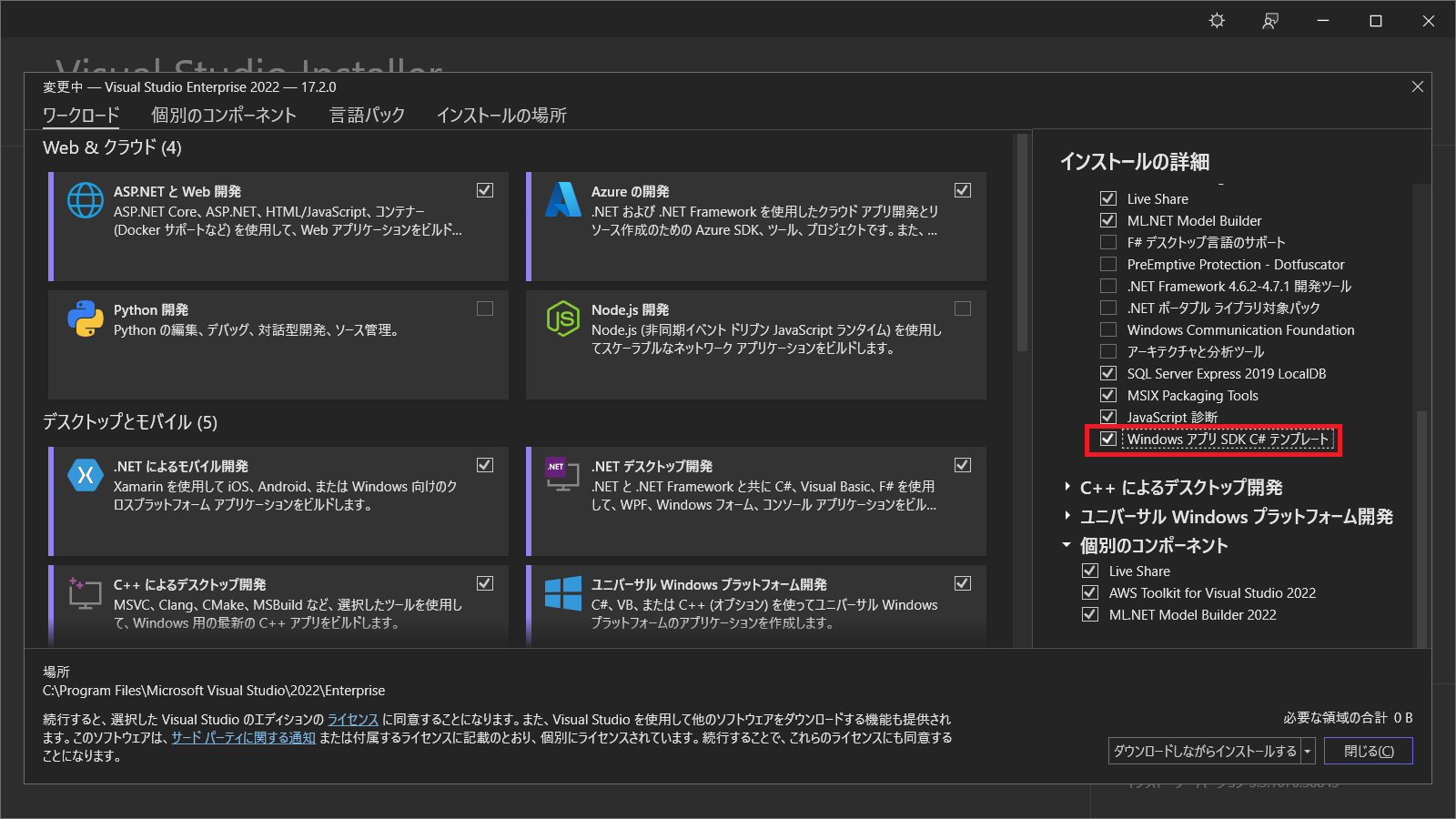This screenshot has height=819, width=1456.
Task: Click the Xamarin mobile development icon
Action: tap(86, 474)
